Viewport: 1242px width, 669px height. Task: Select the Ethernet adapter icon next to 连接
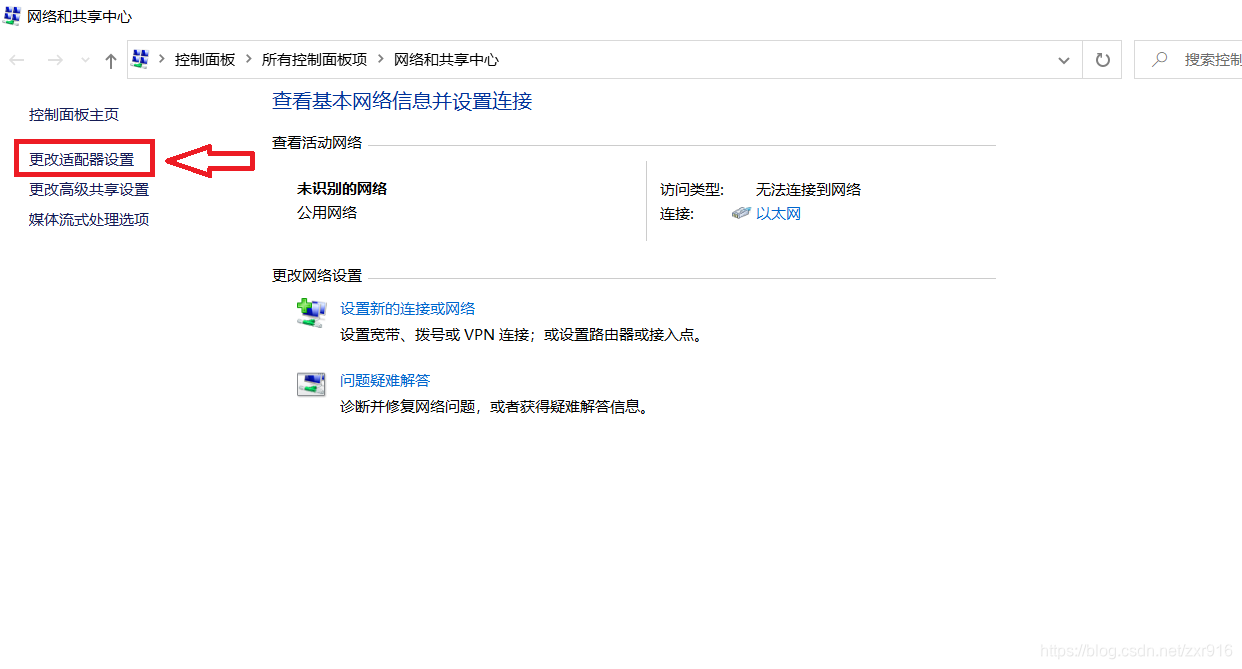click(x=740, y=212)
